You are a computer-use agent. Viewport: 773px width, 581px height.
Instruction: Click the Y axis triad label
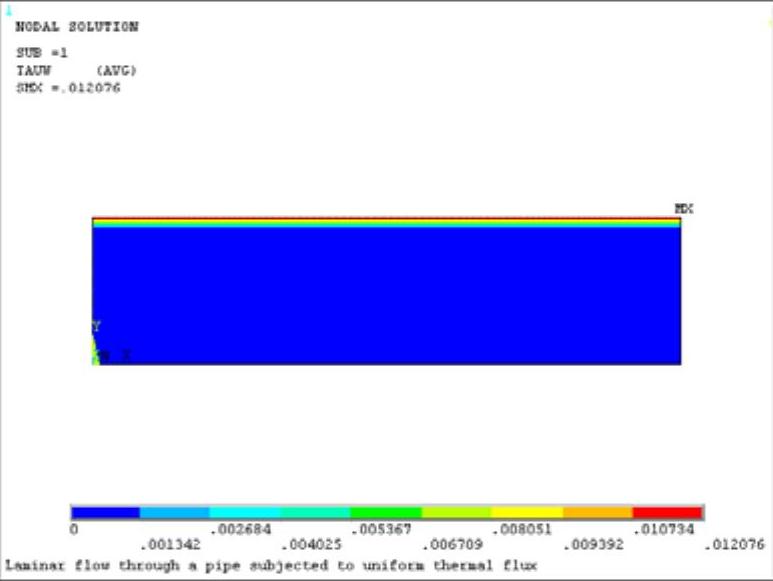[x=96, y=326]
